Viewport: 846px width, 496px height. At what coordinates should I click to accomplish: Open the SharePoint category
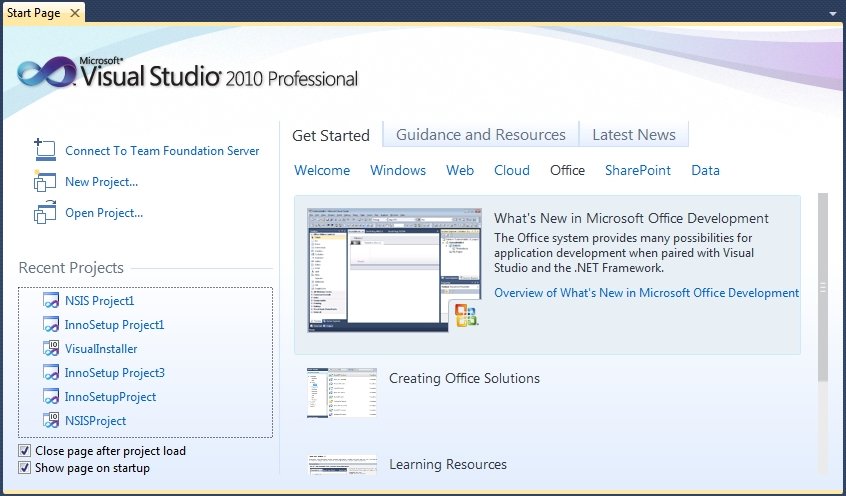[638, 170]
